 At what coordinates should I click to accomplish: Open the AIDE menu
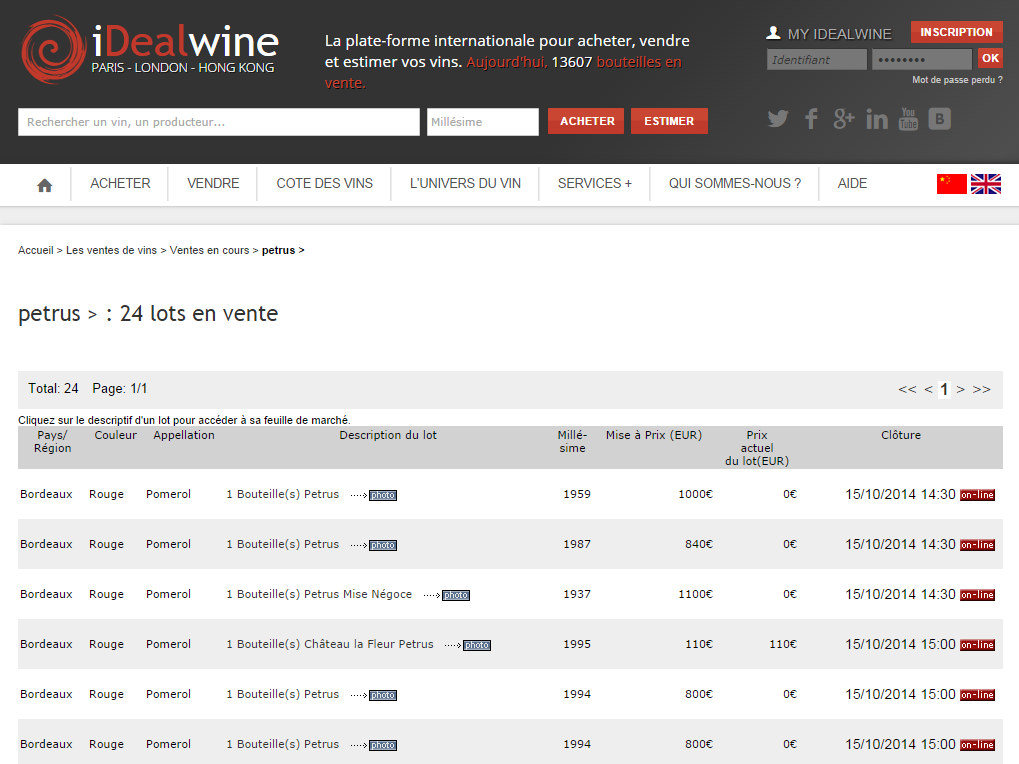coord(852,184)
